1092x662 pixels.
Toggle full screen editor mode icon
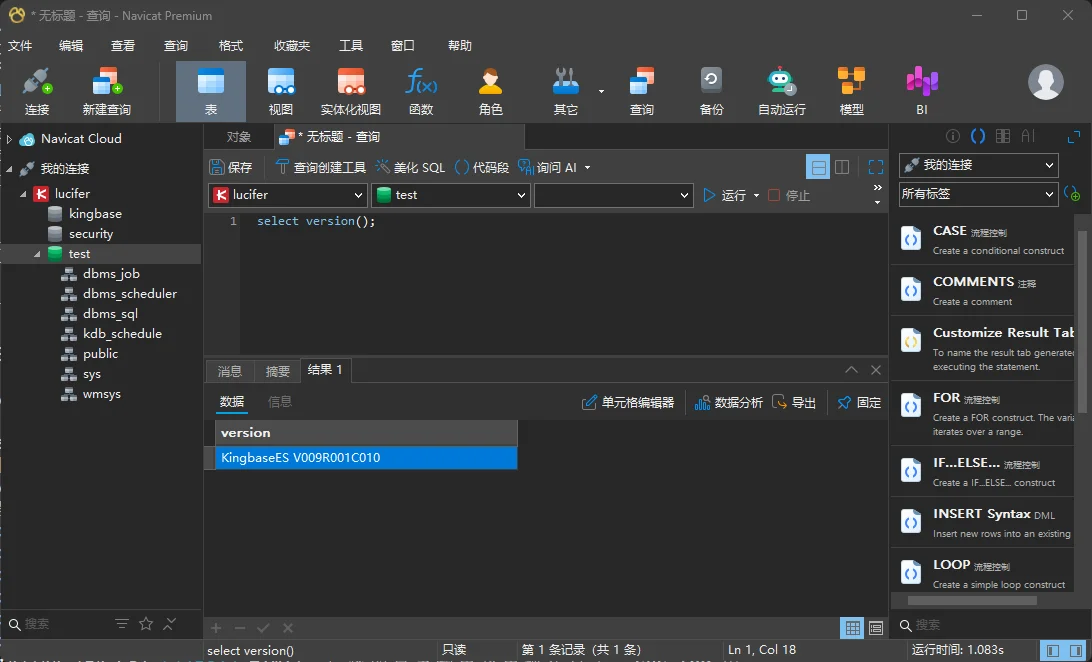[875, 167]
